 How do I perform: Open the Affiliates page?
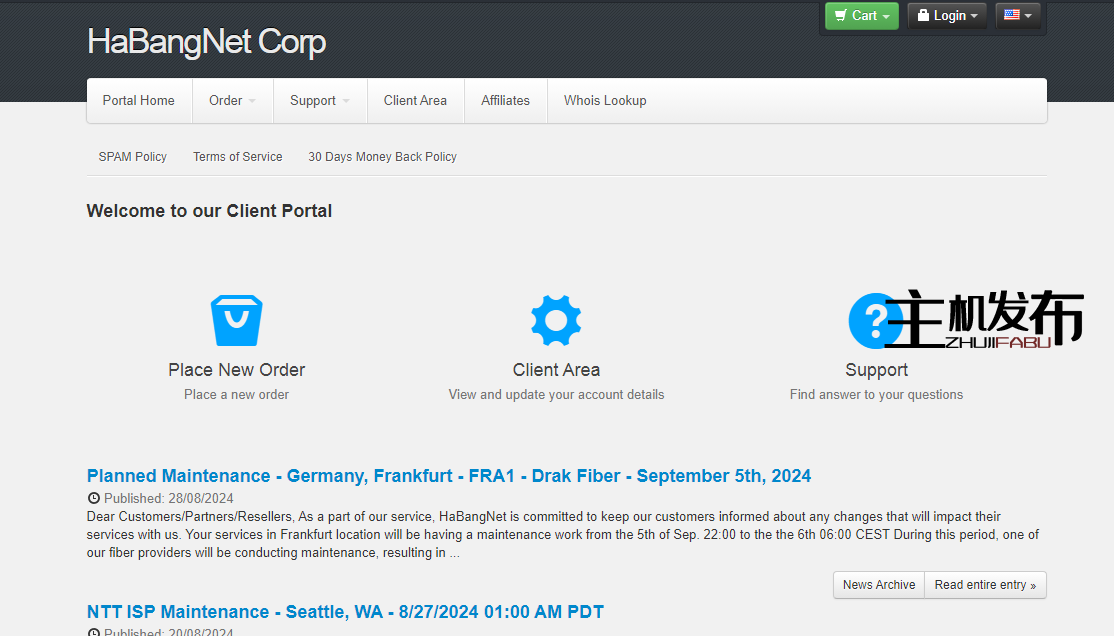pyautogui.click(x=505, y=101)
